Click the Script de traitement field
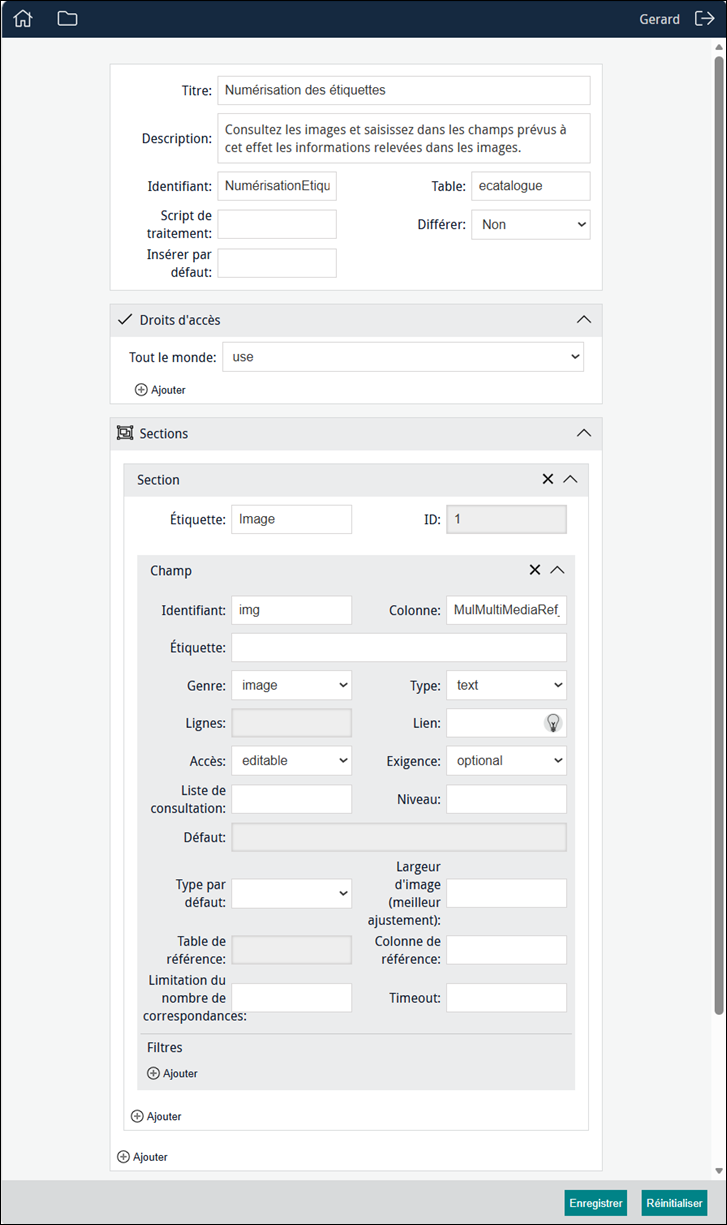The image size is (727, 1225). point(277,224)
